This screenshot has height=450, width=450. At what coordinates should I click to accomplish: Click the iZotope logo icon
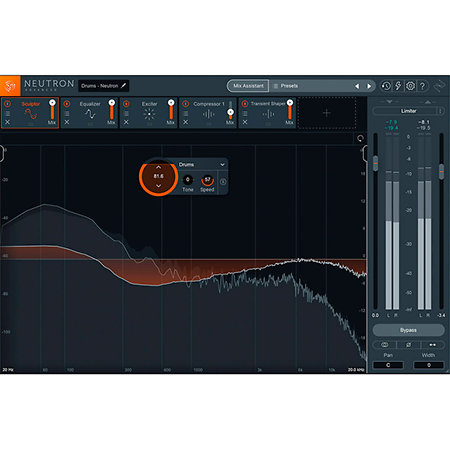tap(10, 86)
